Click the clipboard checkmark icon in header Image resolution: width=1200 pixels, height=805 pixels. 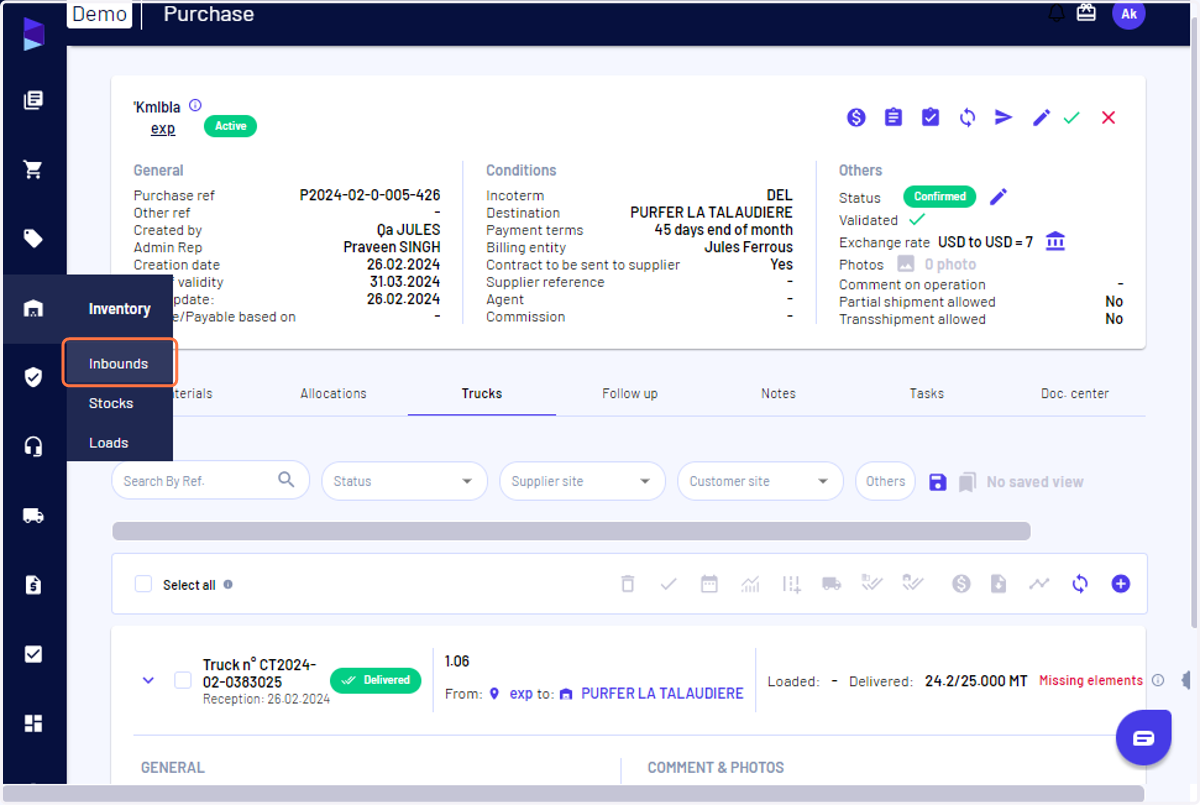tap(930, 117)
